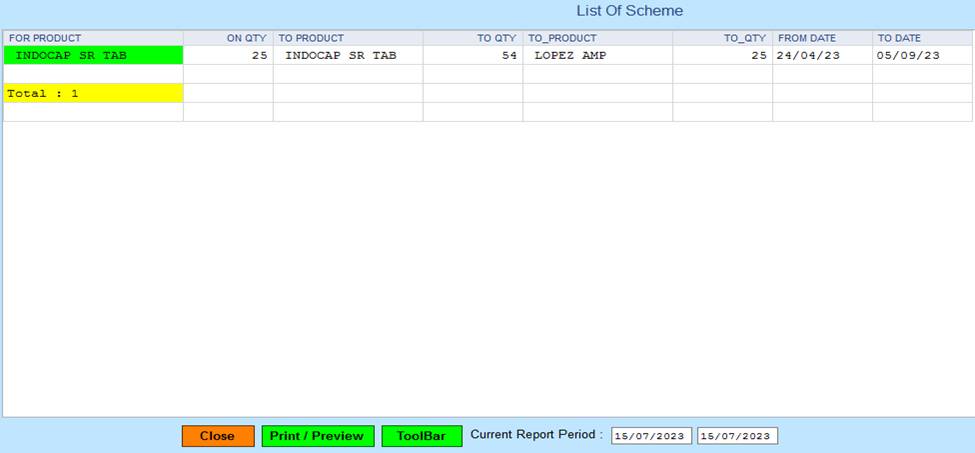Click the LOPEZ AMP product cell
The height and width of the screenshot is (453, 975).
[597, 56]
